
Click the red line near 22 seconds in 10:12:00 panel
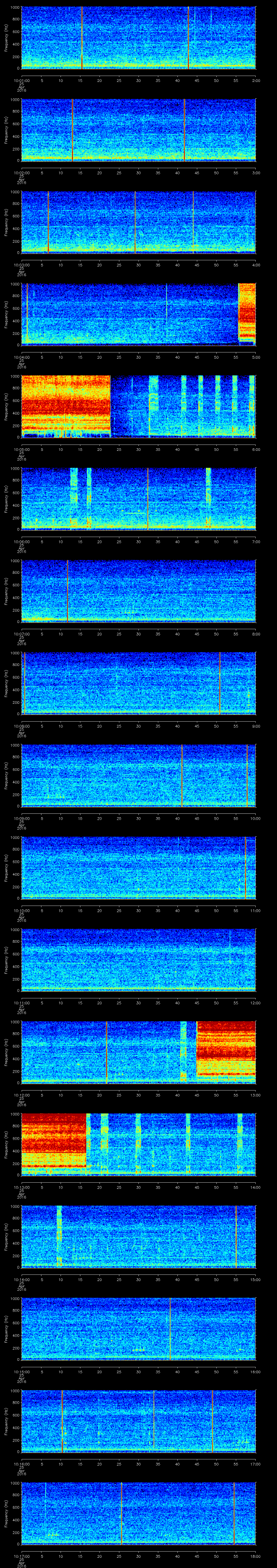(107, 1052)
